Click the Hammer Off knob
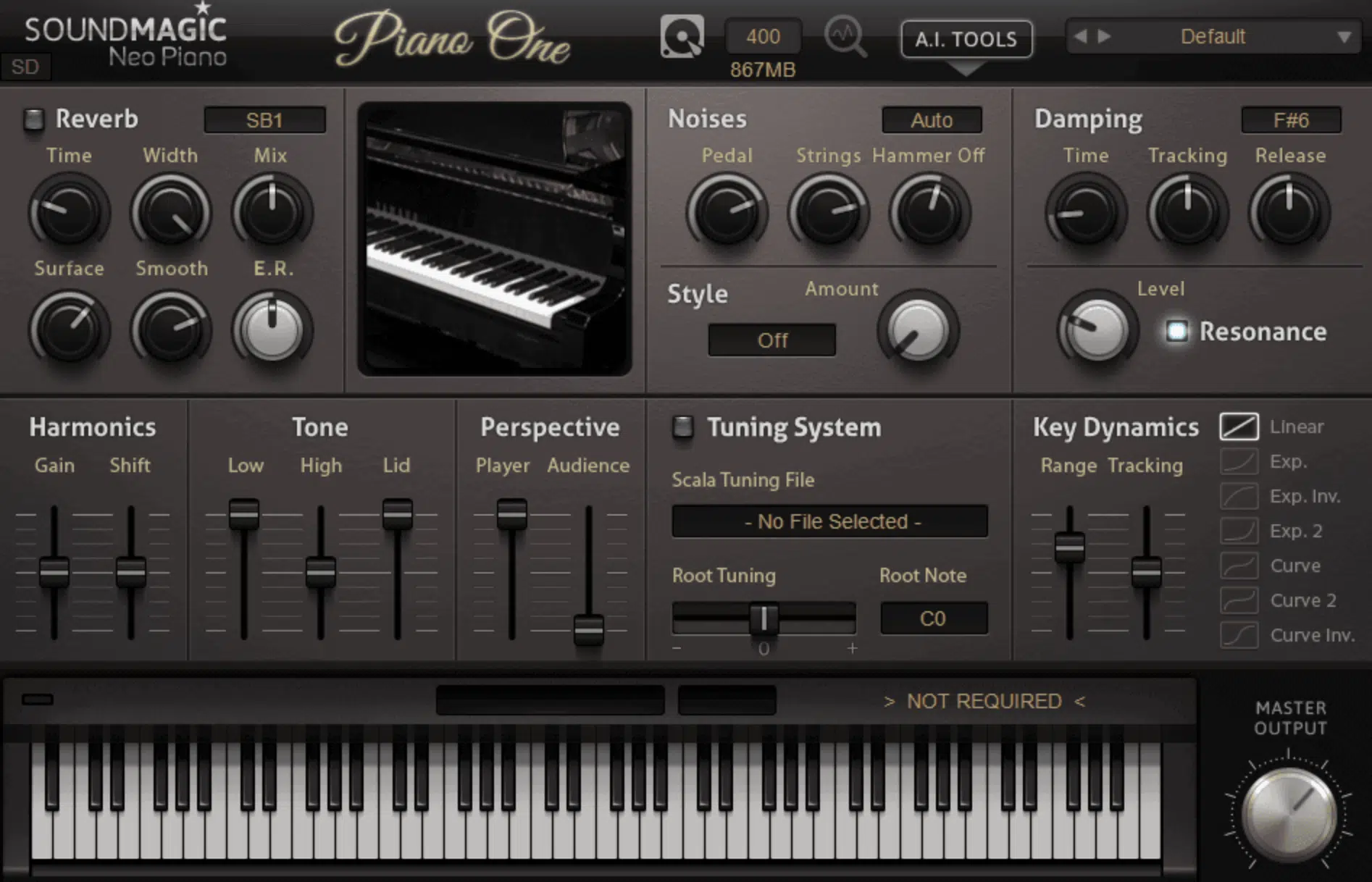The height and width of the screenshot is (882, 1372). (x=929, y=212)
